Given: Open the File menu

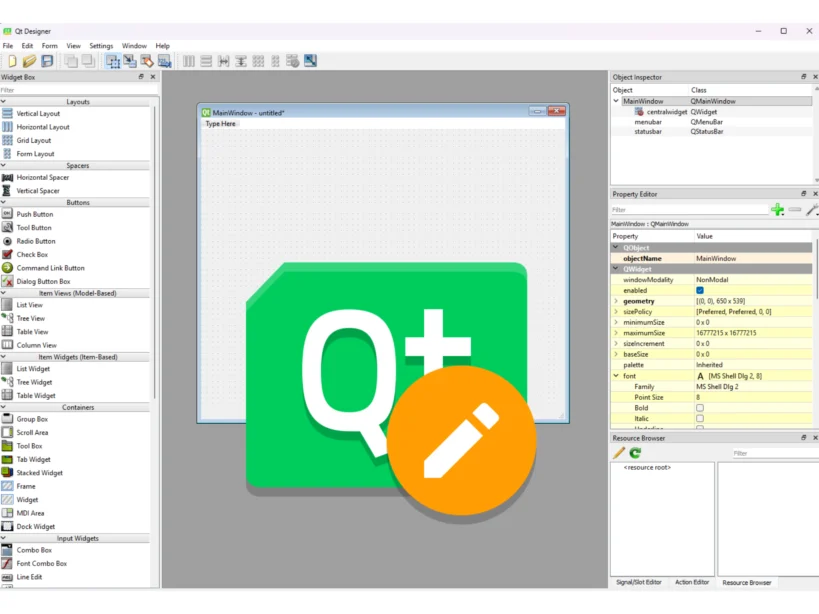Looking at the screenshot, I should click(x=8, y=46).
